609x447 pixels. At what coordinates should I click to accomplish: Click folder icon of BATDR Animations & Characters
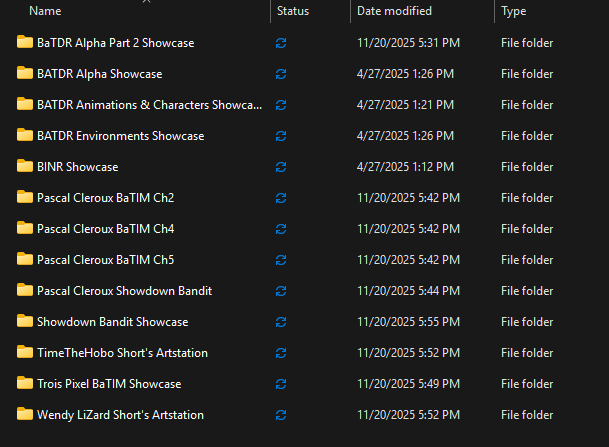pos(25,104)
